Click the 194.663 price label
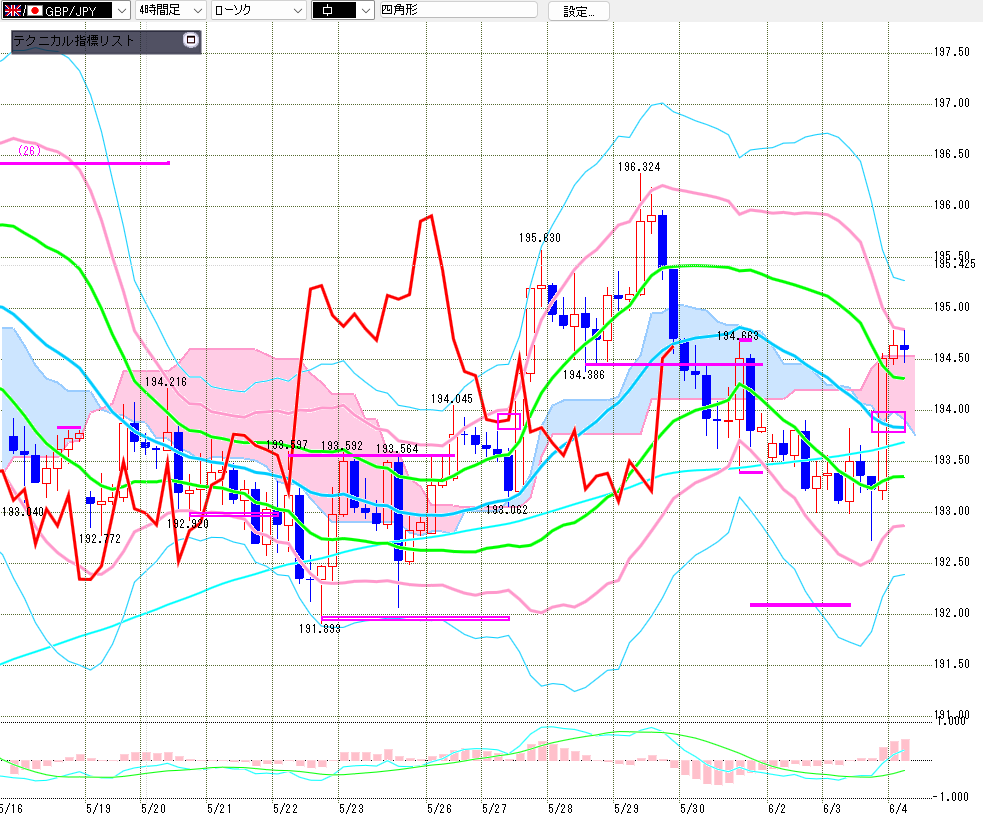This screenshot has width=983, height=819. tap(737, 336)
